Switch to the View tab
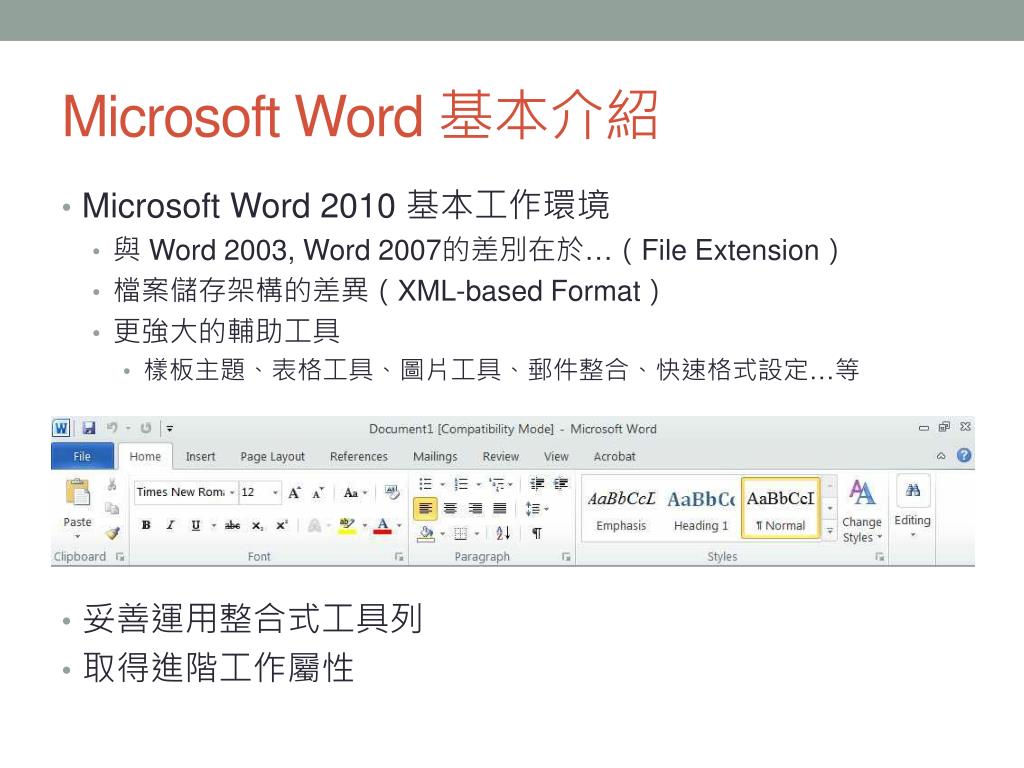This screenshot has width=1024, height=768. (x=556, y=456)
